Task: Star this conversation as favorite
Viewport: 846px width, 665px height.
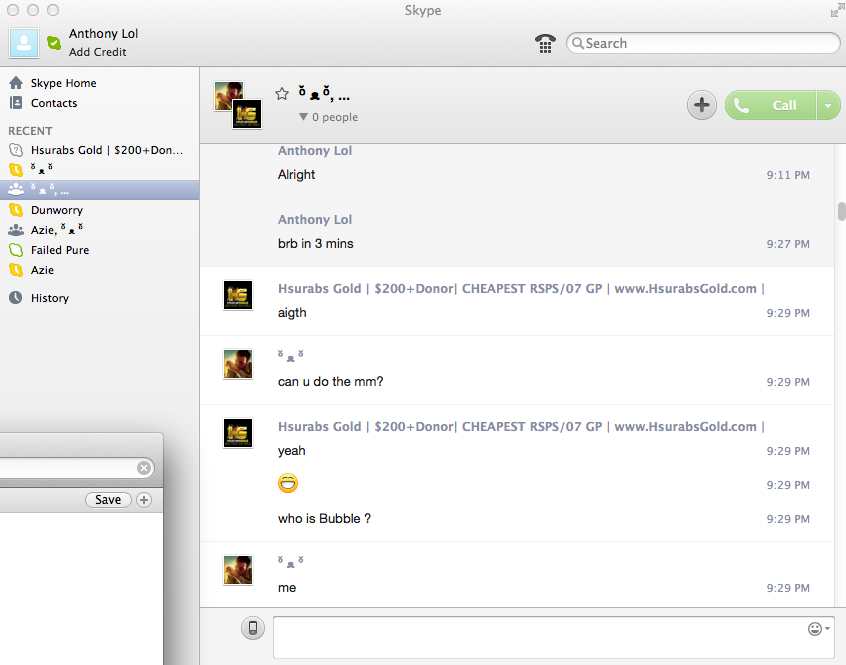Action: point(282,94)
